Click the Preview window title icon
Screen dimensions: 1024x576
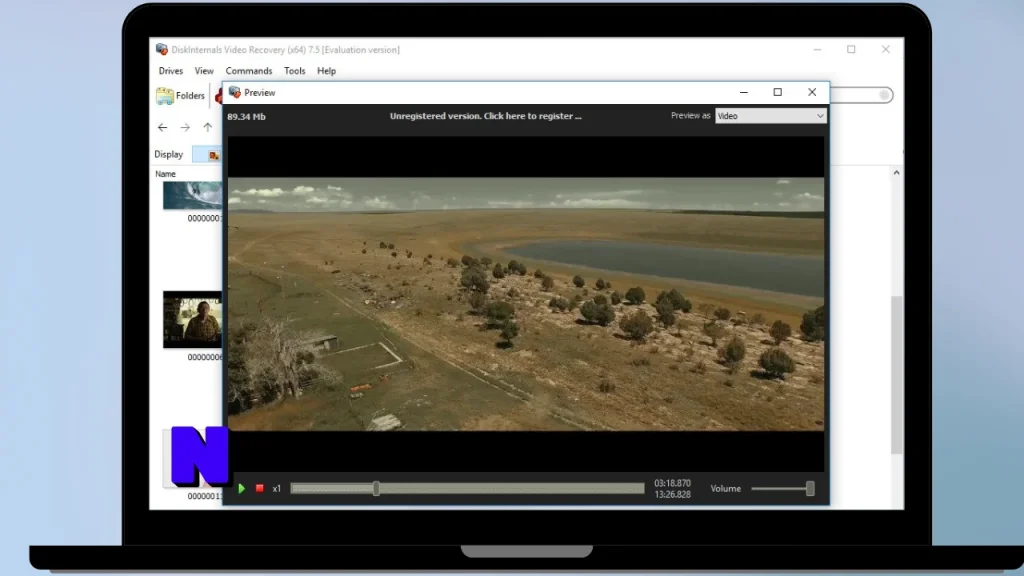(234, 92)
